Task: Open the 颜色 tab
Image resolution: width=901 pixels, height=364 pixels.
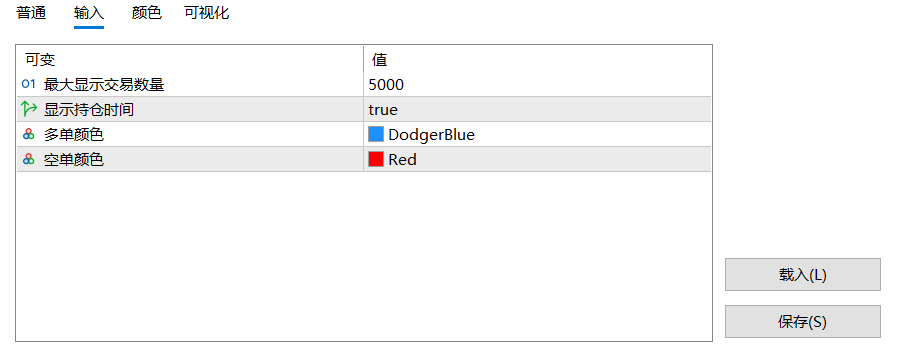Action: coord(147,13)
